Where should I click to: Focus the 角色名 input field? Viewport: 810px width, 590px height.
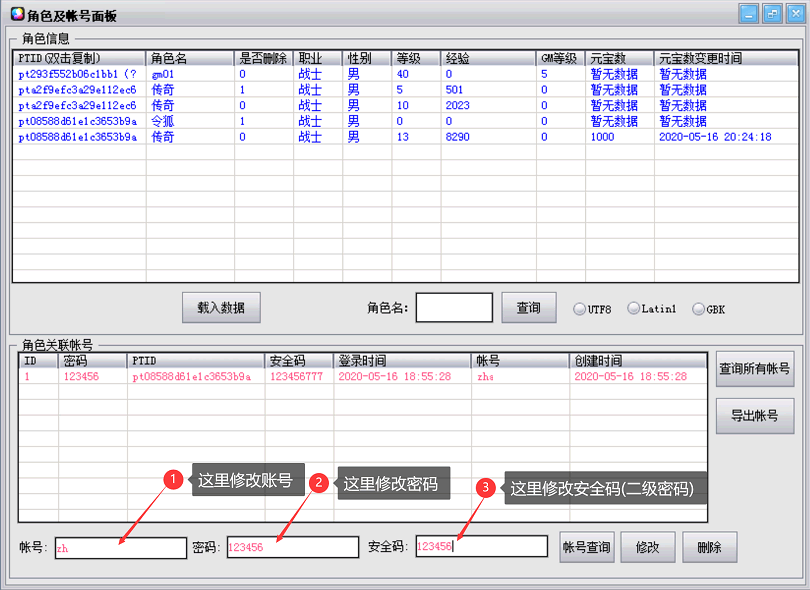(x=454, y=308)
